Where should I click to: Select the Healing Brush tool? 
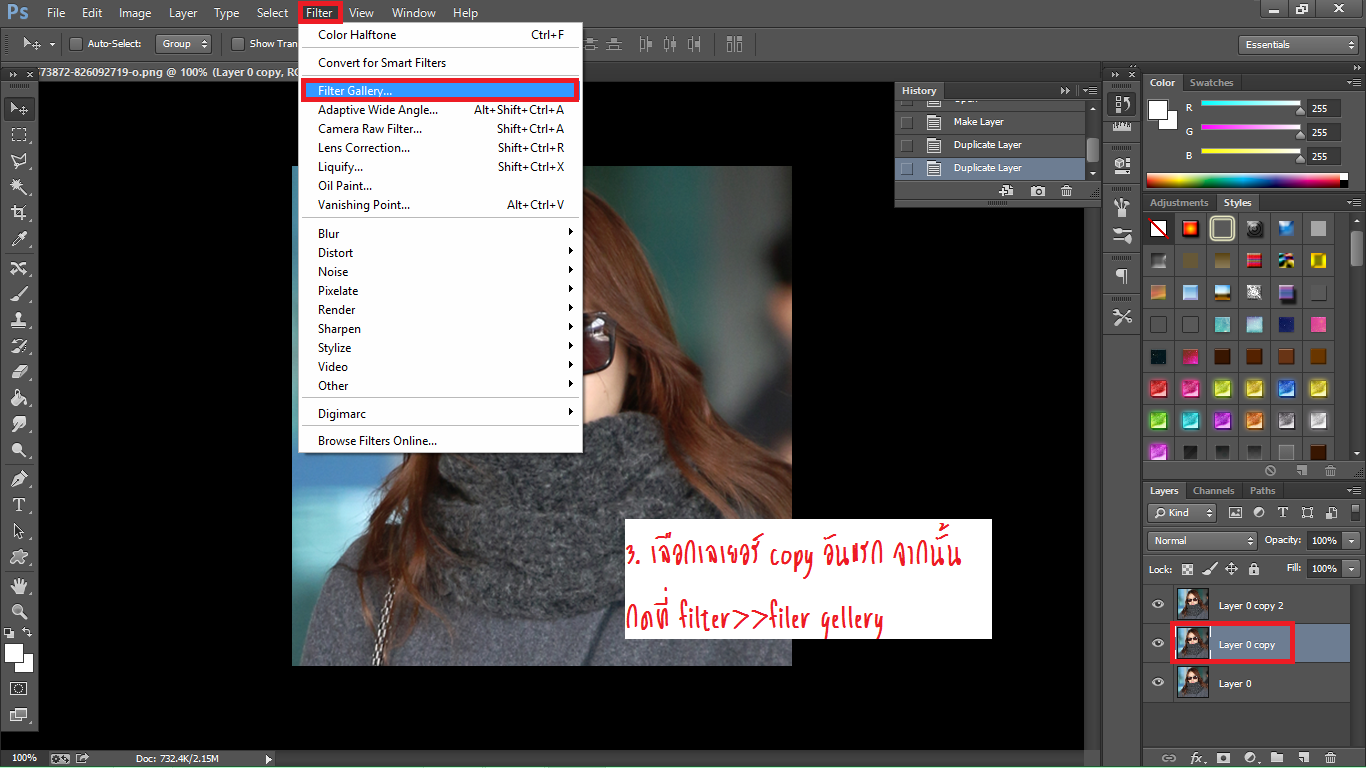pos(19,268)
